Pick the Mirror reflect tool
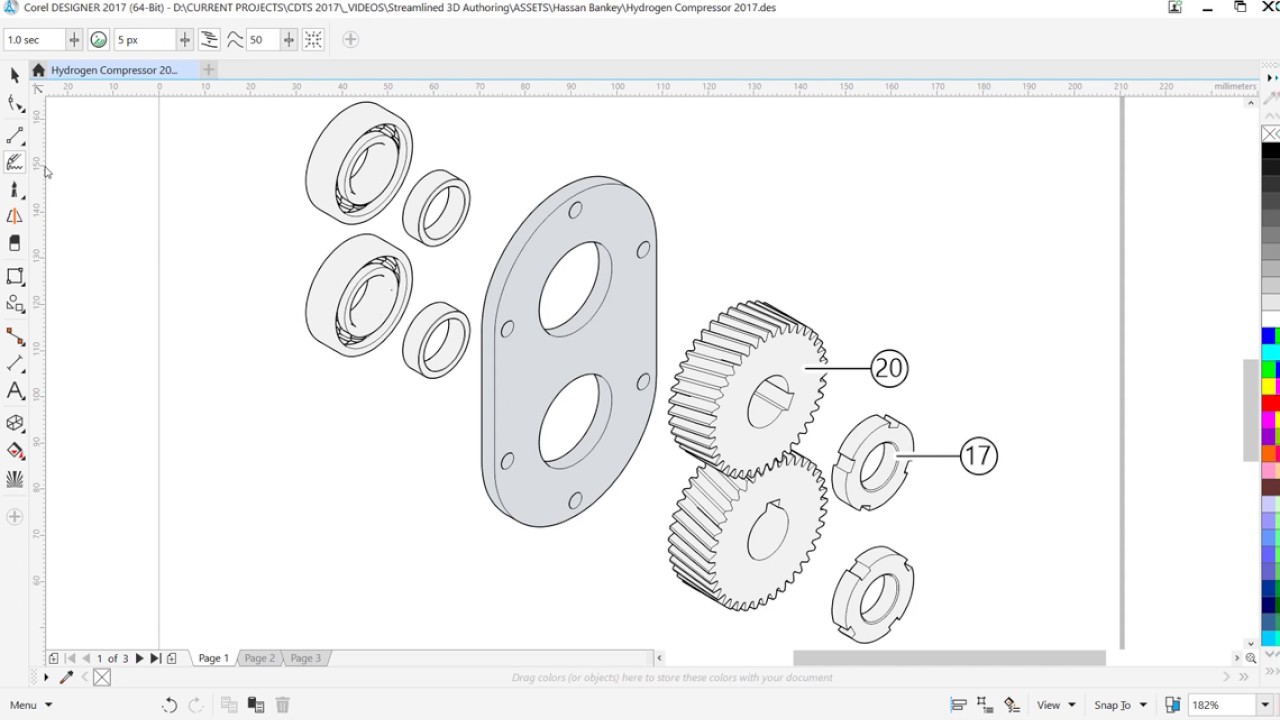The width and height of the screenshot is (1280, 720). [15, 216]
